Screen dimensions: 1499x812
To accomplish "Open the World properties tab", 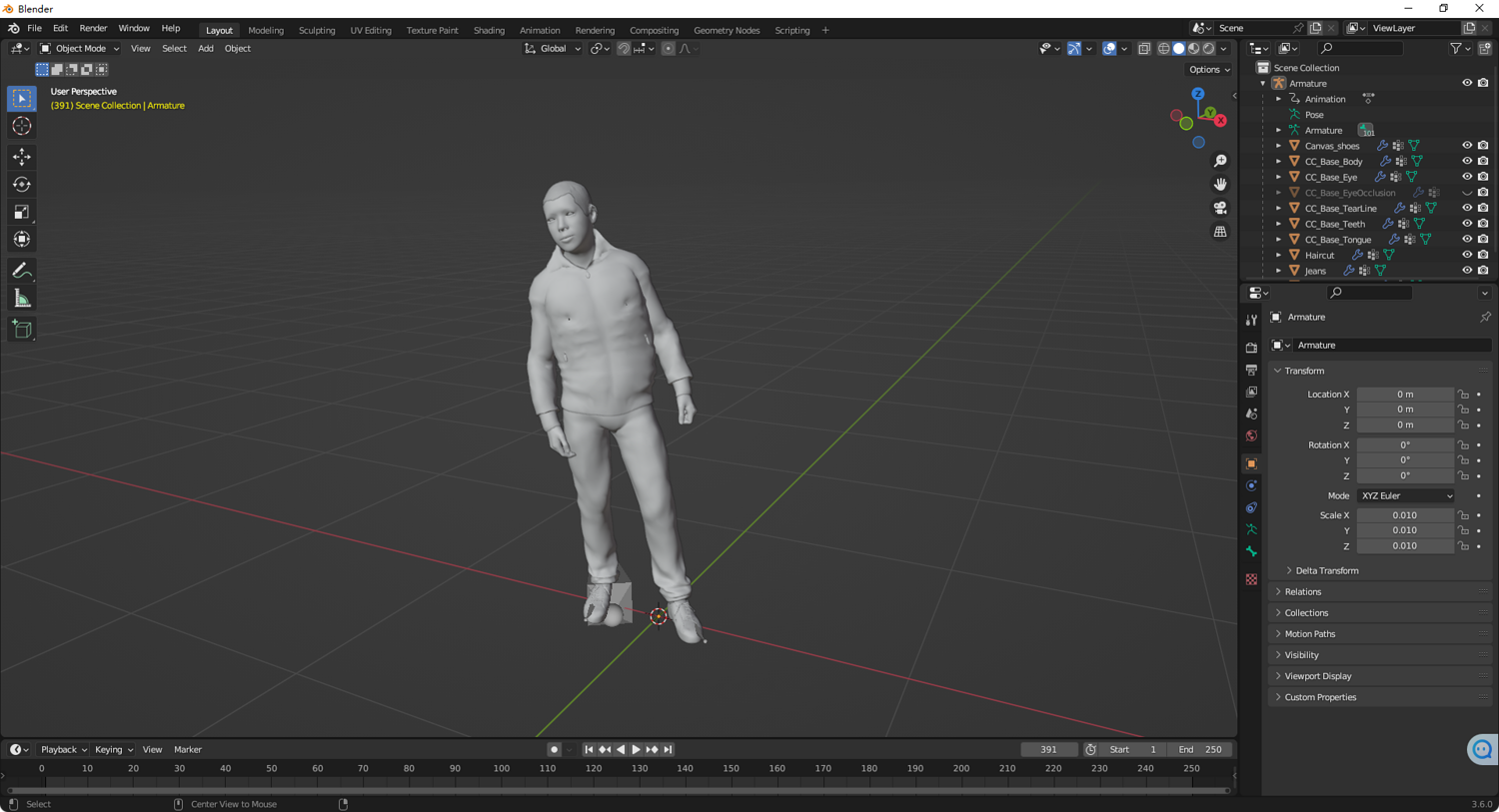I will [x=1251, y=435].
